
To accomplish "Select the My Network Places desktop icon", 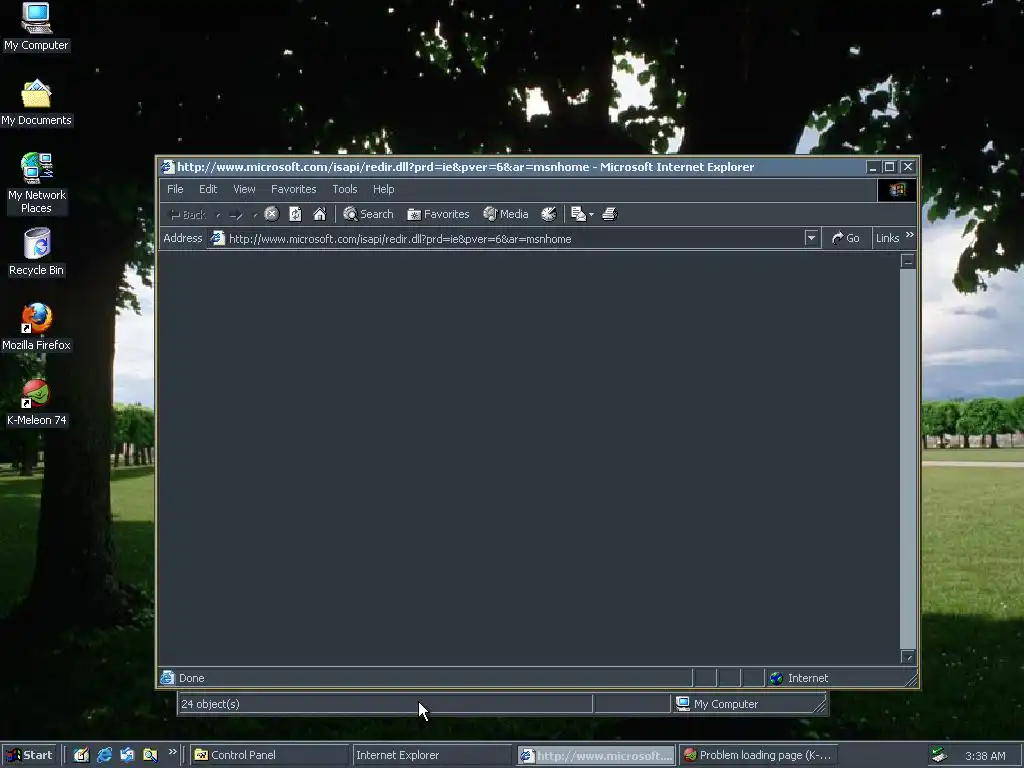I will point(36,184).
